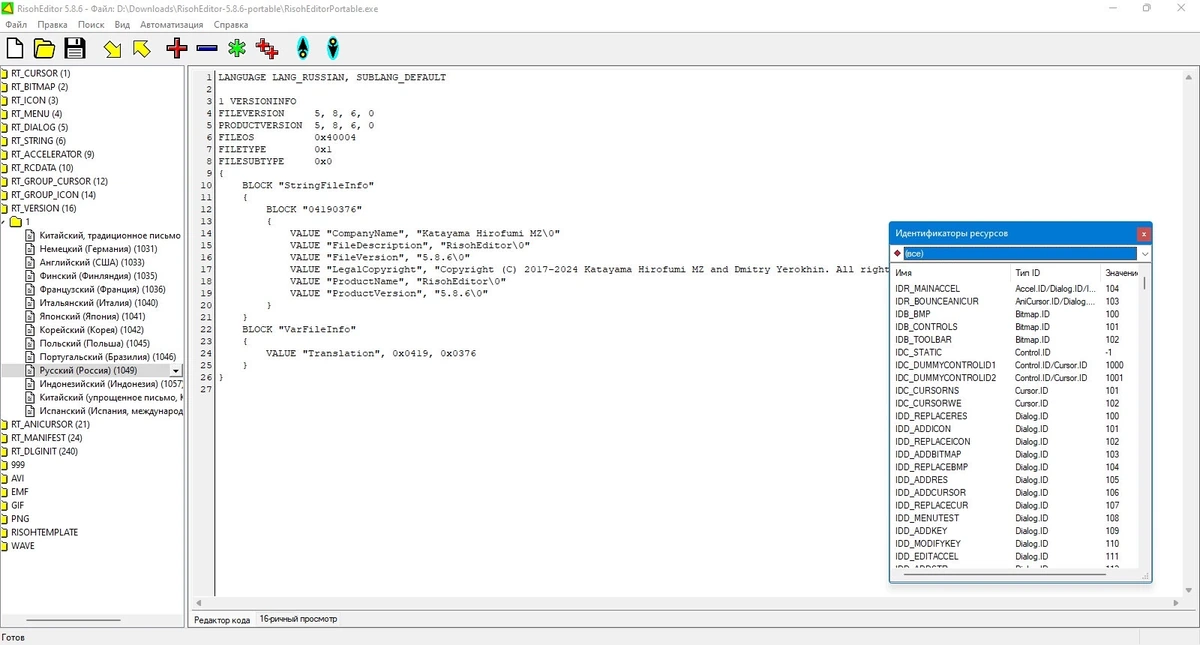Close the Идентификаторы ресурсов panel
The width and height of the screenshot is (1200, 645).
pyautogui.click(x=1143, y=233)
